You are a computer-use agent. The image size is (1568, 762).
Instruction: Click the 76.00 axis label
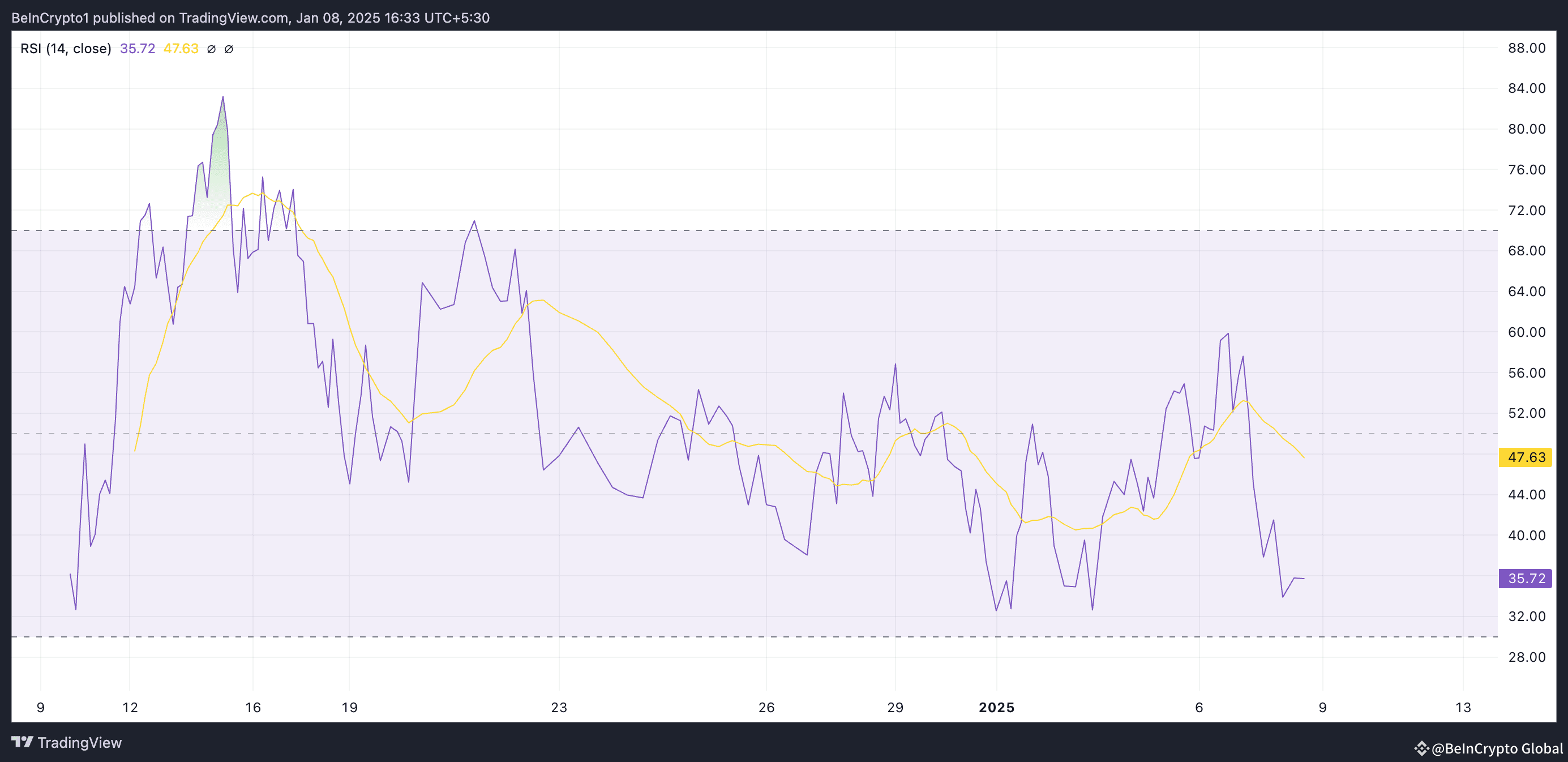tap(1527, 170)
